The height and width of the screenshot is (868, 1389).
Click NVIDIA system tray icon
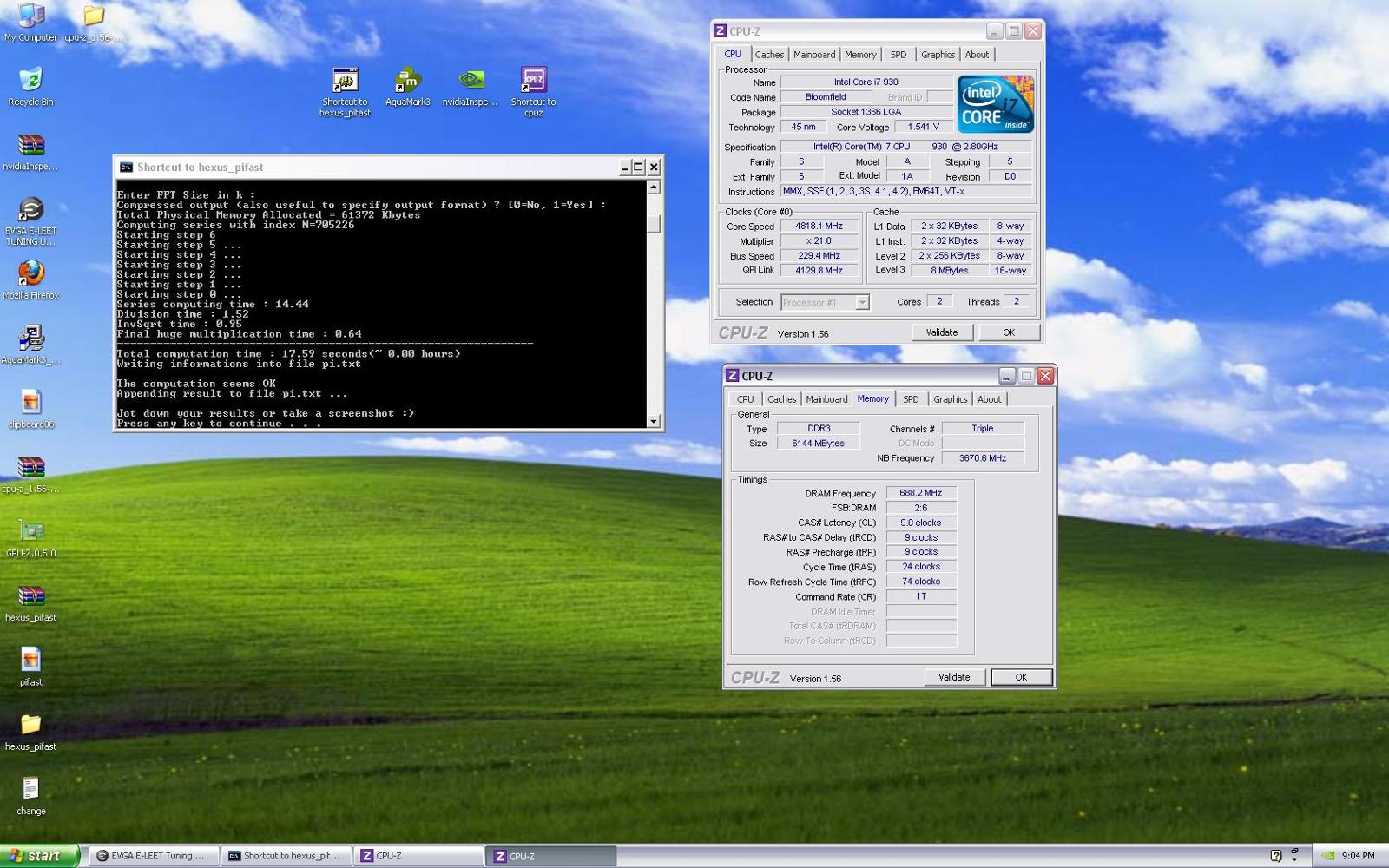(x=1327, y=855)
